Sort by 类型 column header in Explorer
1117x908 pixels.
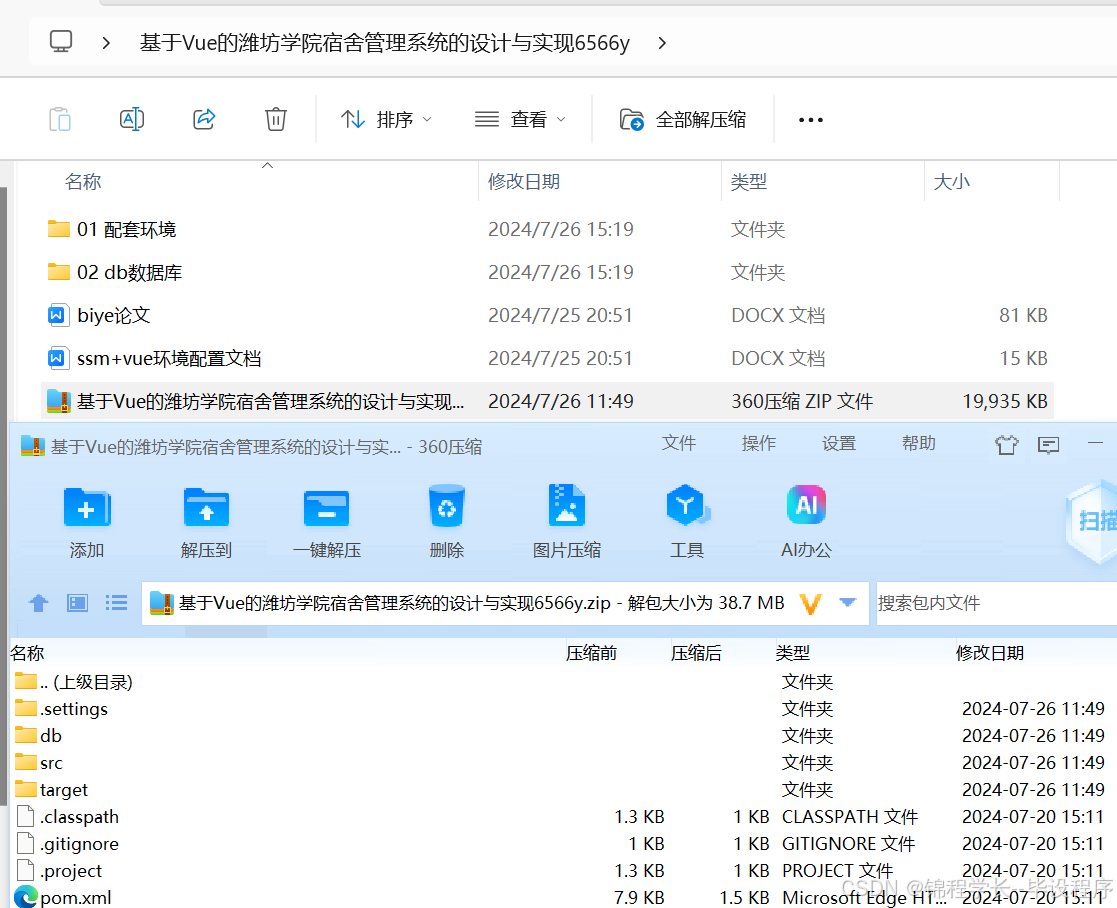tap(749, 182)
